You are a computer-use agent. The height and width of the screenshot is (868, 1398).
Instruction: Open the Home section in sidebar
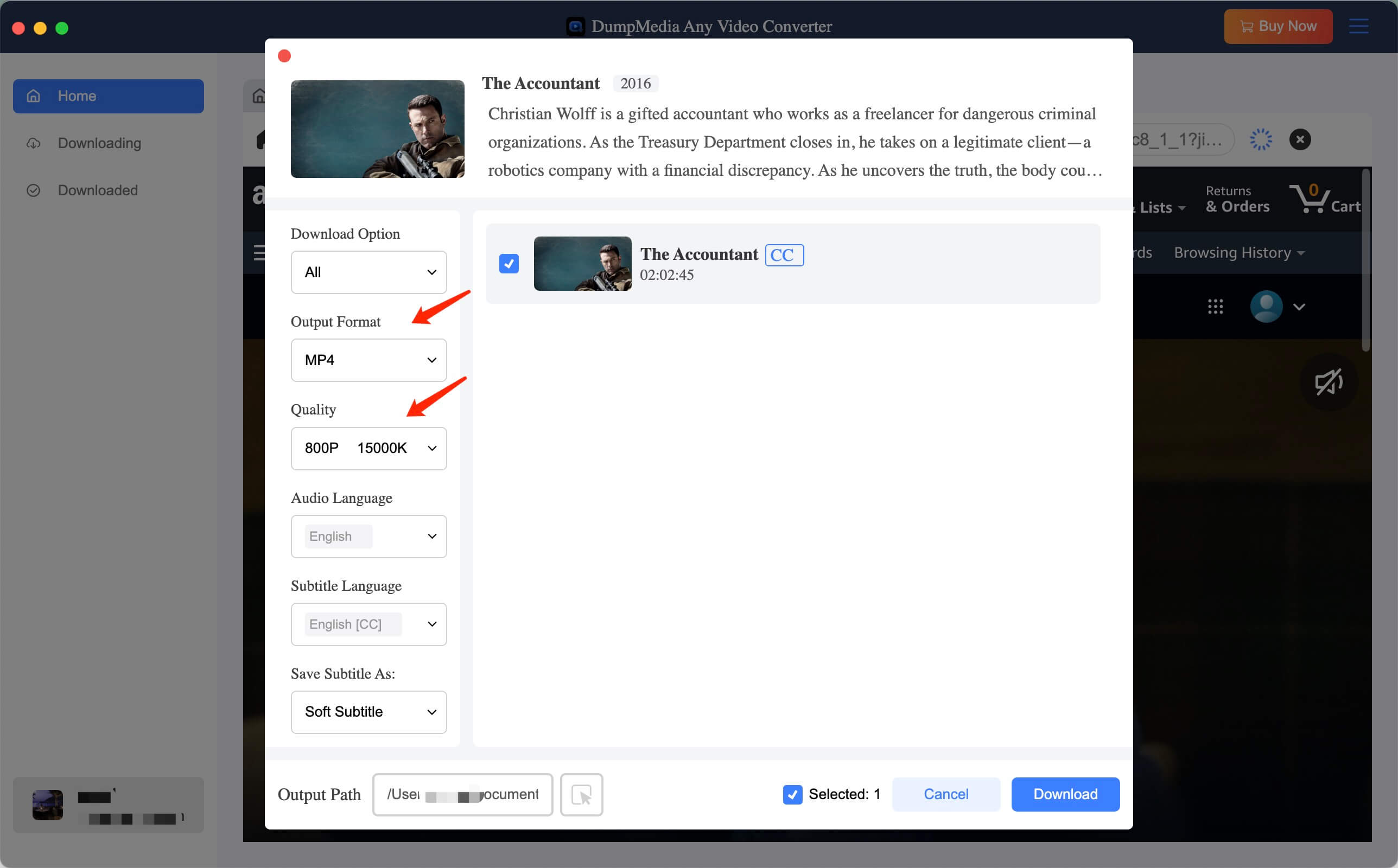pos(108,96)
